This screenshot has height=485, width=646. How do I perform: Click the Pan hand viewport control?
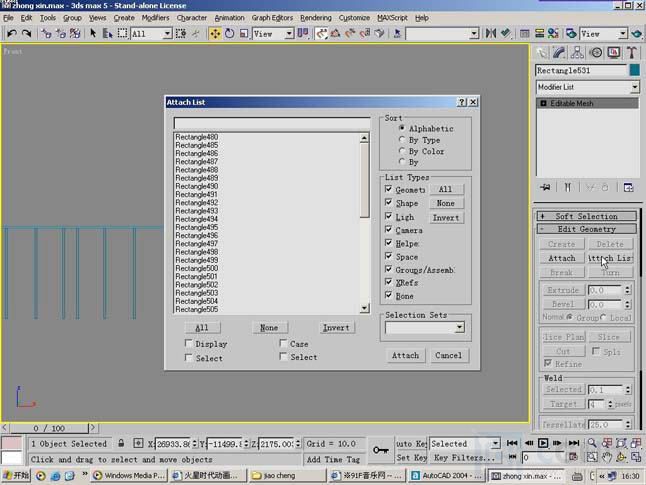click(606, 457)
